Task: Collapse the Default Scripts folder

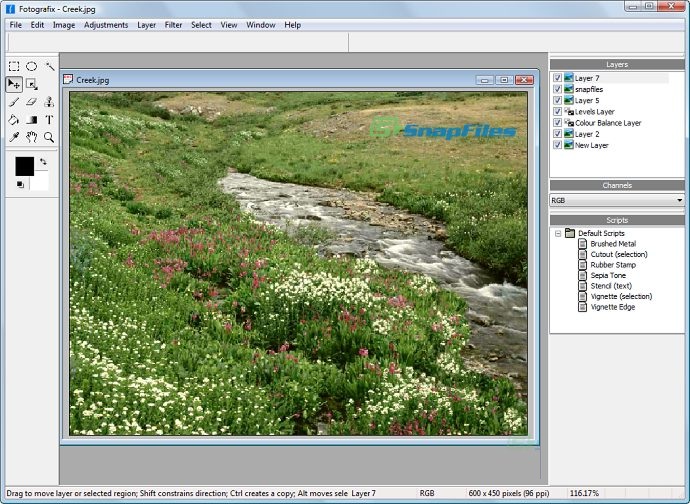Action: click(557, 233)
